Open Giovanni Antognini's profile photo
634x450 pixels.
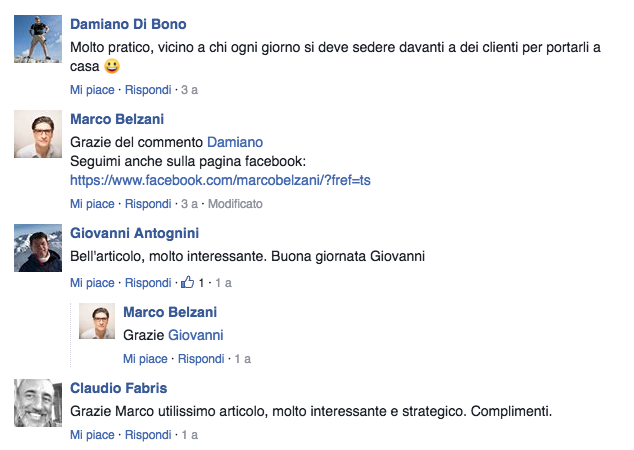click(x=38, y=248)
